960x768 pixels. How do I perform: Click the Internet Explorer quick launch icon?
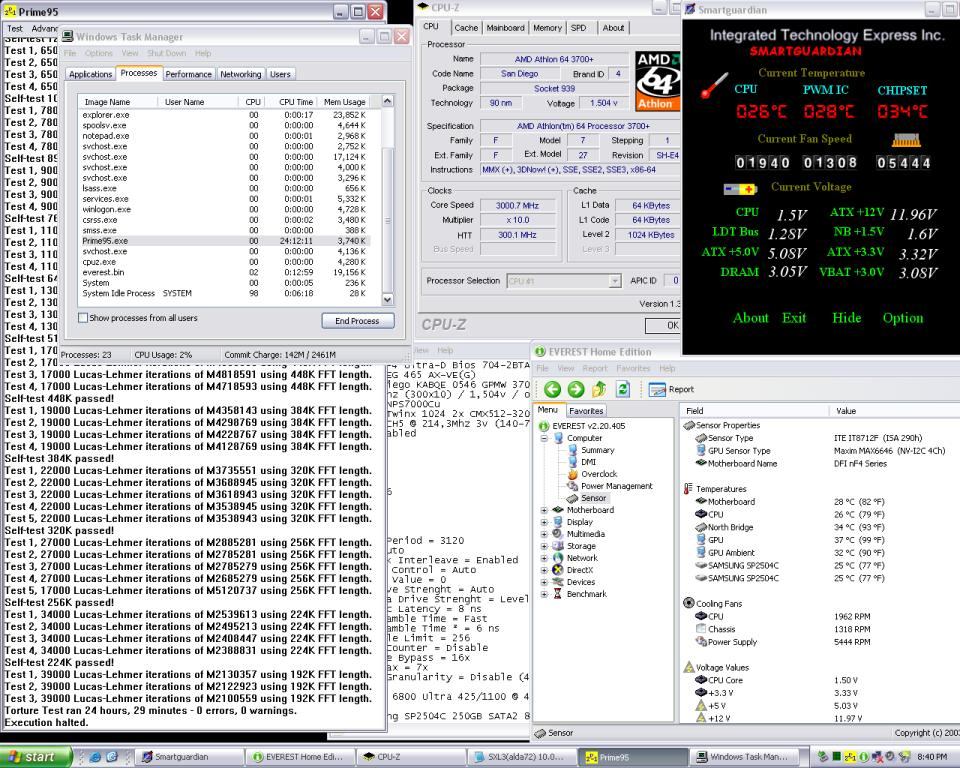[x=96, y=757]
